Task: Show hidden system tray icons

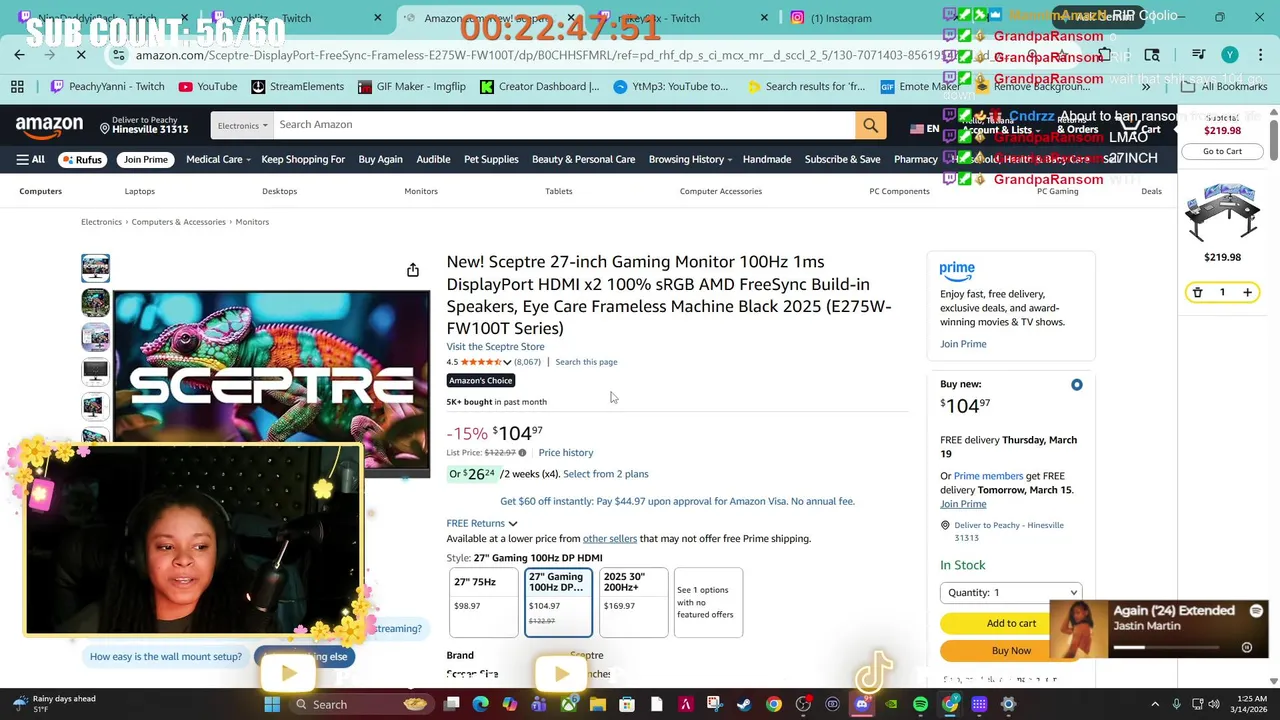Action: click(1155, 704)
